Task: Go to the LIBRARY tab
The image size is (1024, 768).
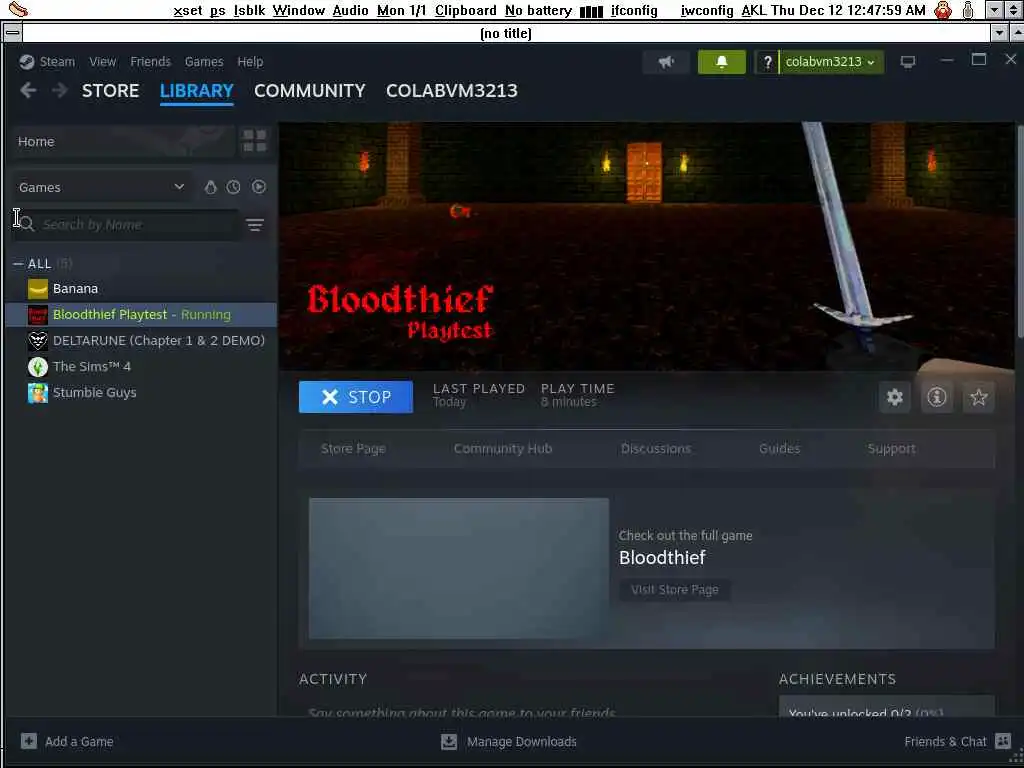Action: click(x=197, y=91)
